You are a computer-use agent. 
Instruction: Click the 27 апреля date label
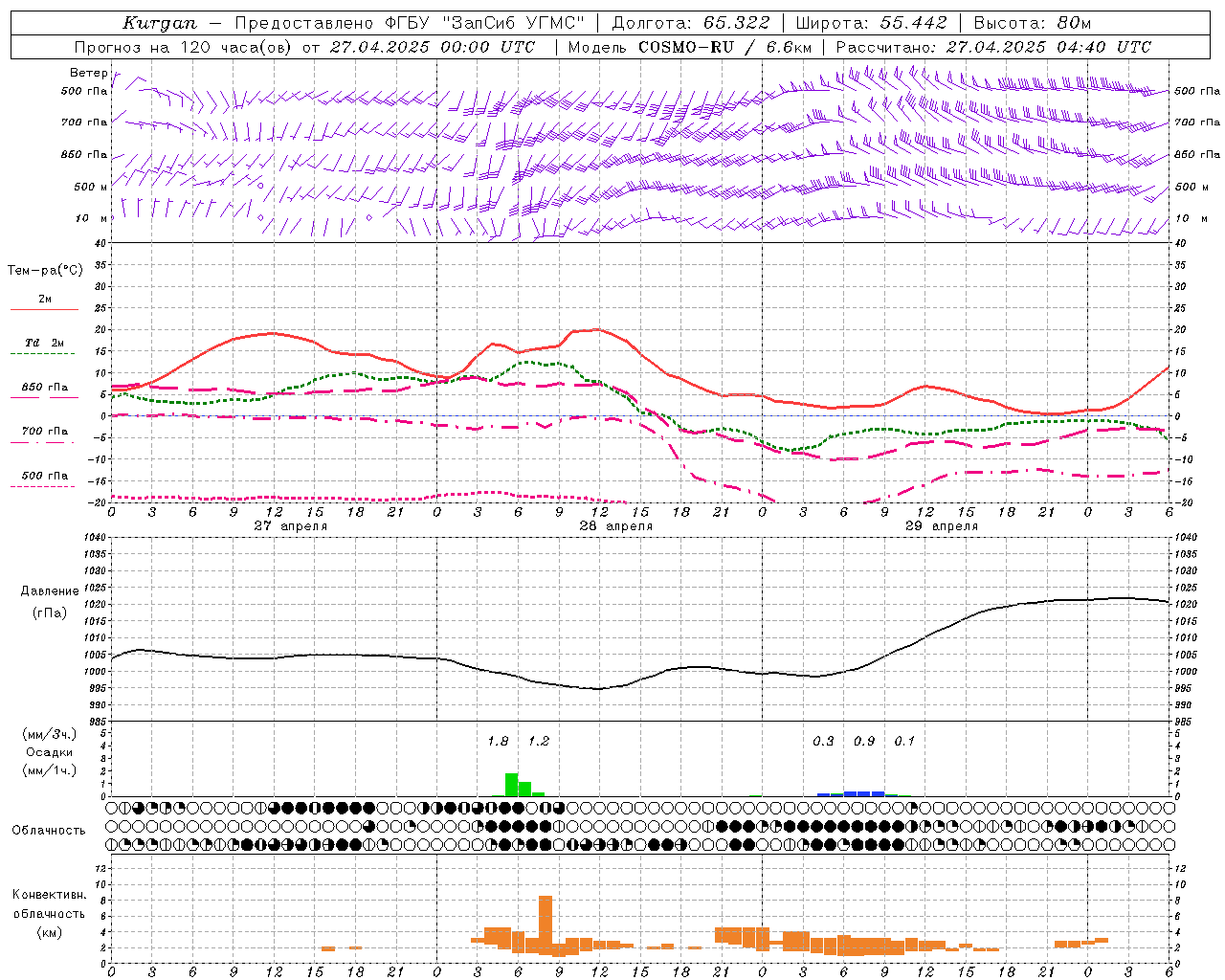coord(290,526)
